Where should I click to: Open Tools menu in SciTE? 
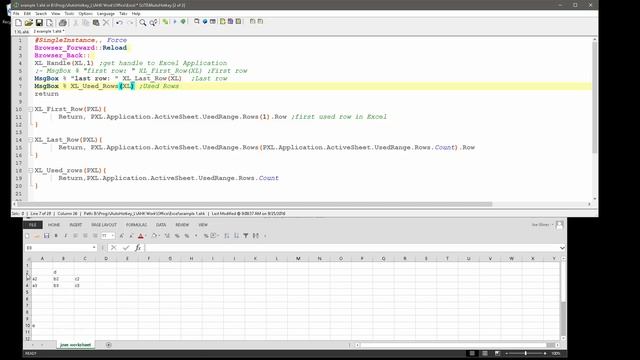[69, 13]
